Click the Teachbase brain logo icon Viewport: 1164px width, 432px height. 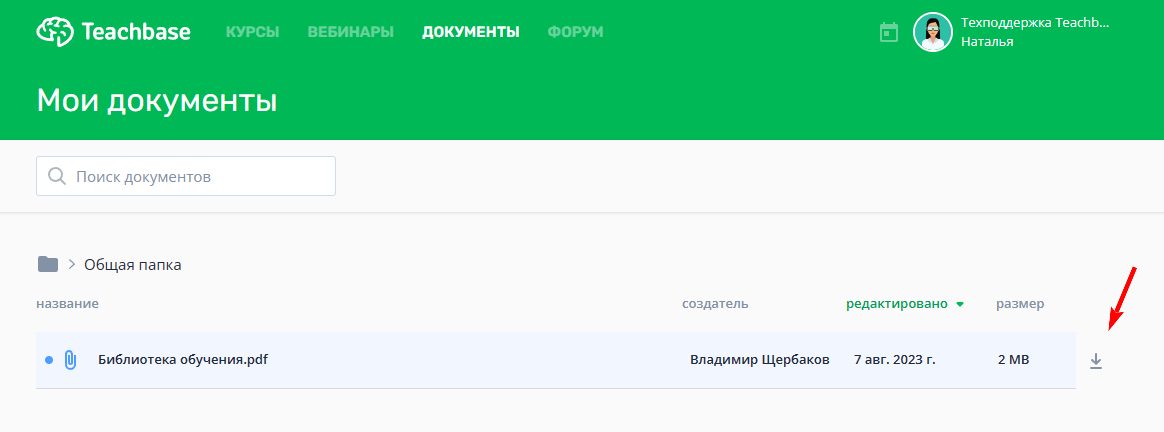[55, 32]
